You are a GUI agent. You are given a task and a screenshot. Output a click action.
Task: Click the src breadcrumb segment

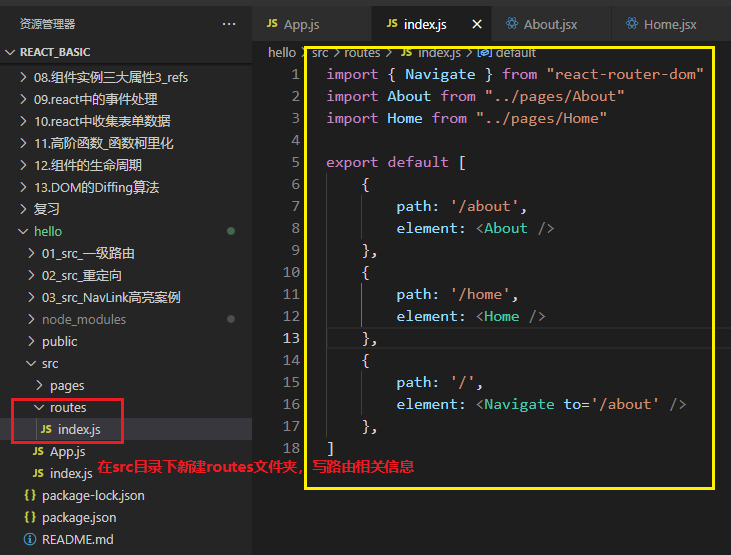point(320,53)
